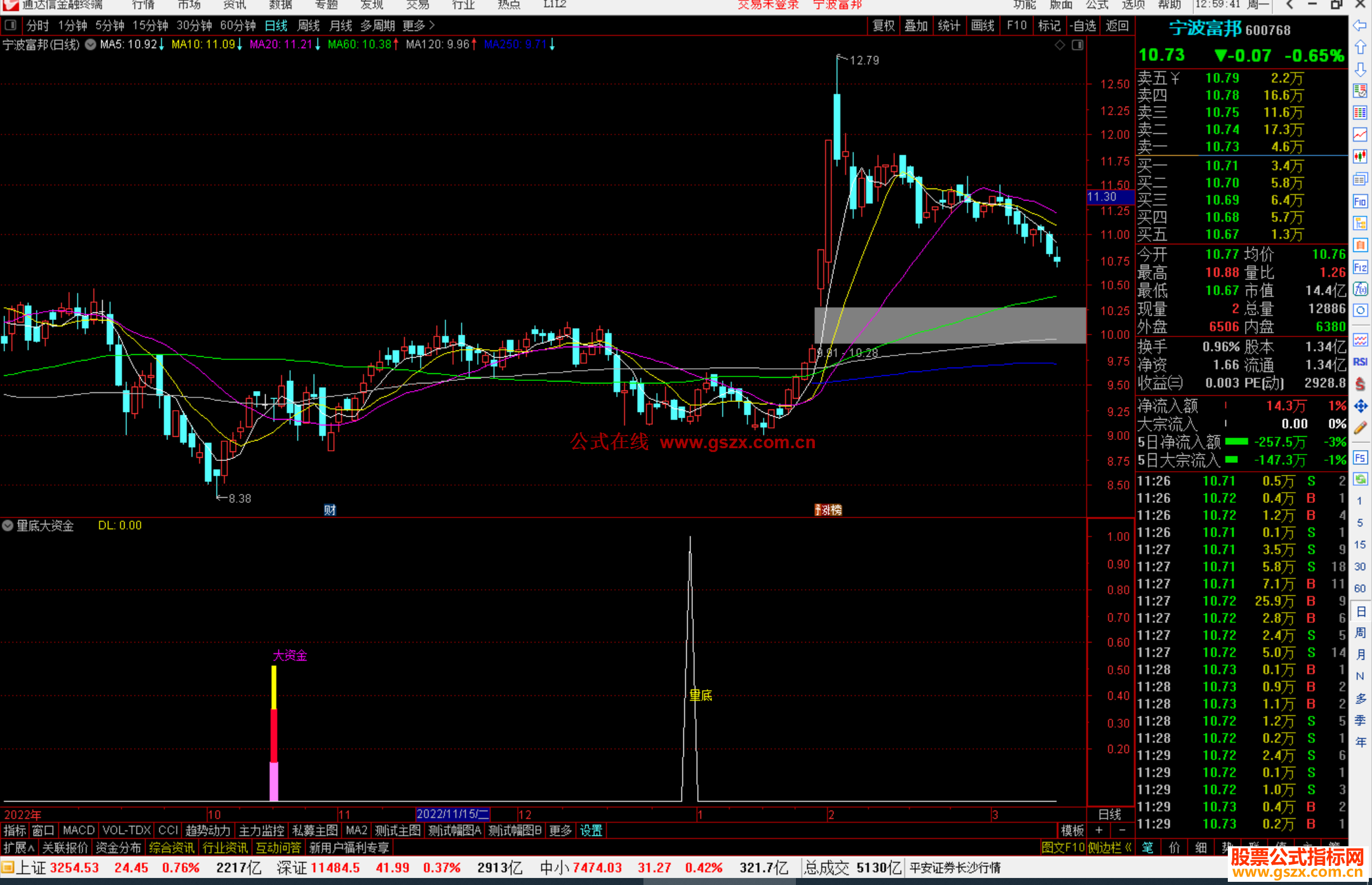The width and height of the screenshot is (1372, 885).
Task: Click the formula f(x) icon
Action: click(x=1360, y=289)
